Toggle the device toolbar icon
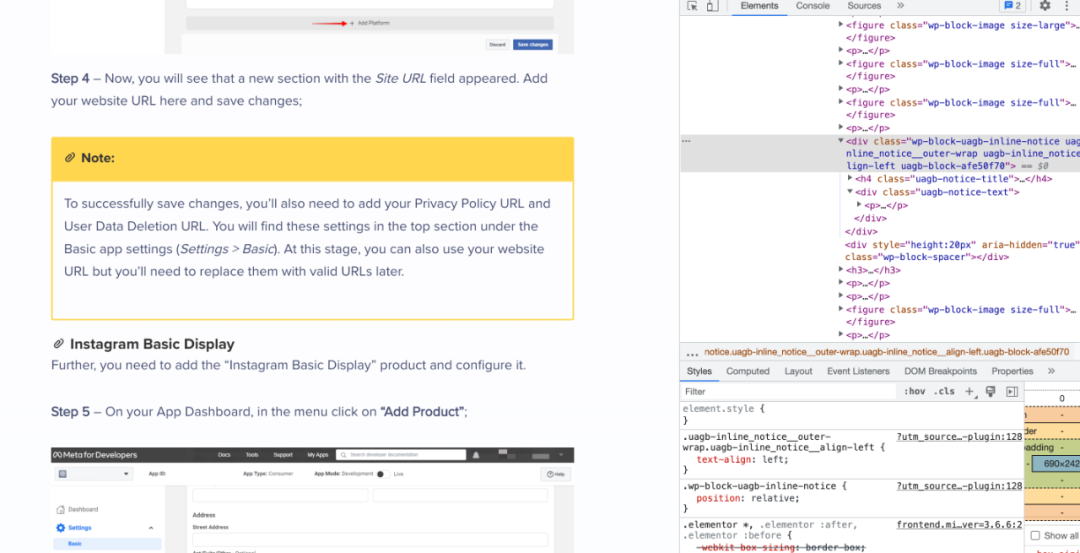 click(712, 6)
